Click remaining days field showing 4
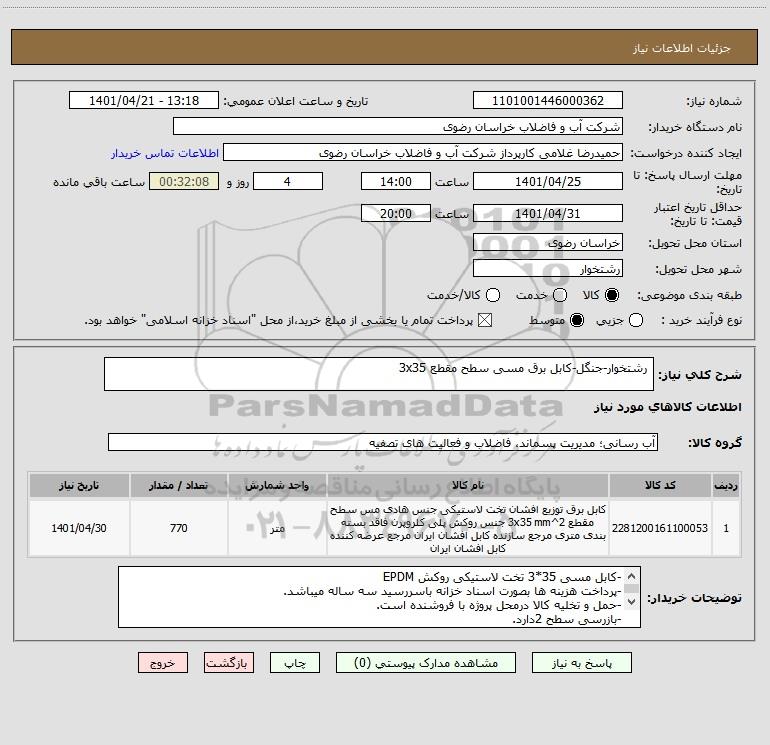 (x=288, y=181)
